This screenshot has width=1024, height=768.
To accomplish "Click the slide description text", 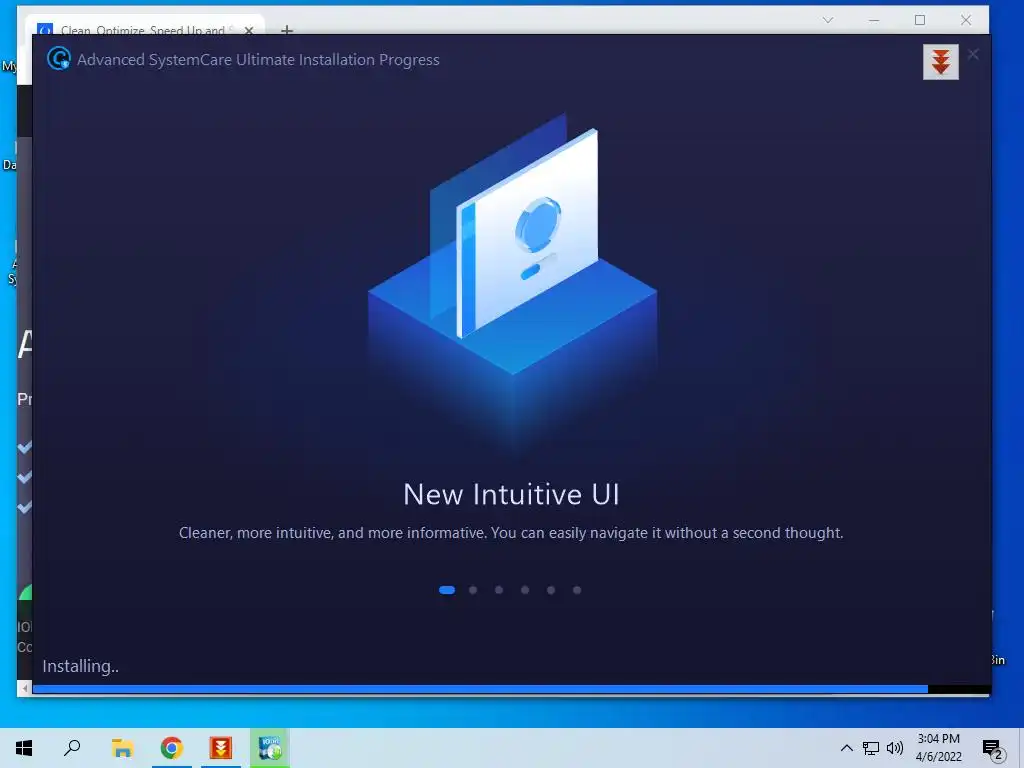I will coord(511,533).
